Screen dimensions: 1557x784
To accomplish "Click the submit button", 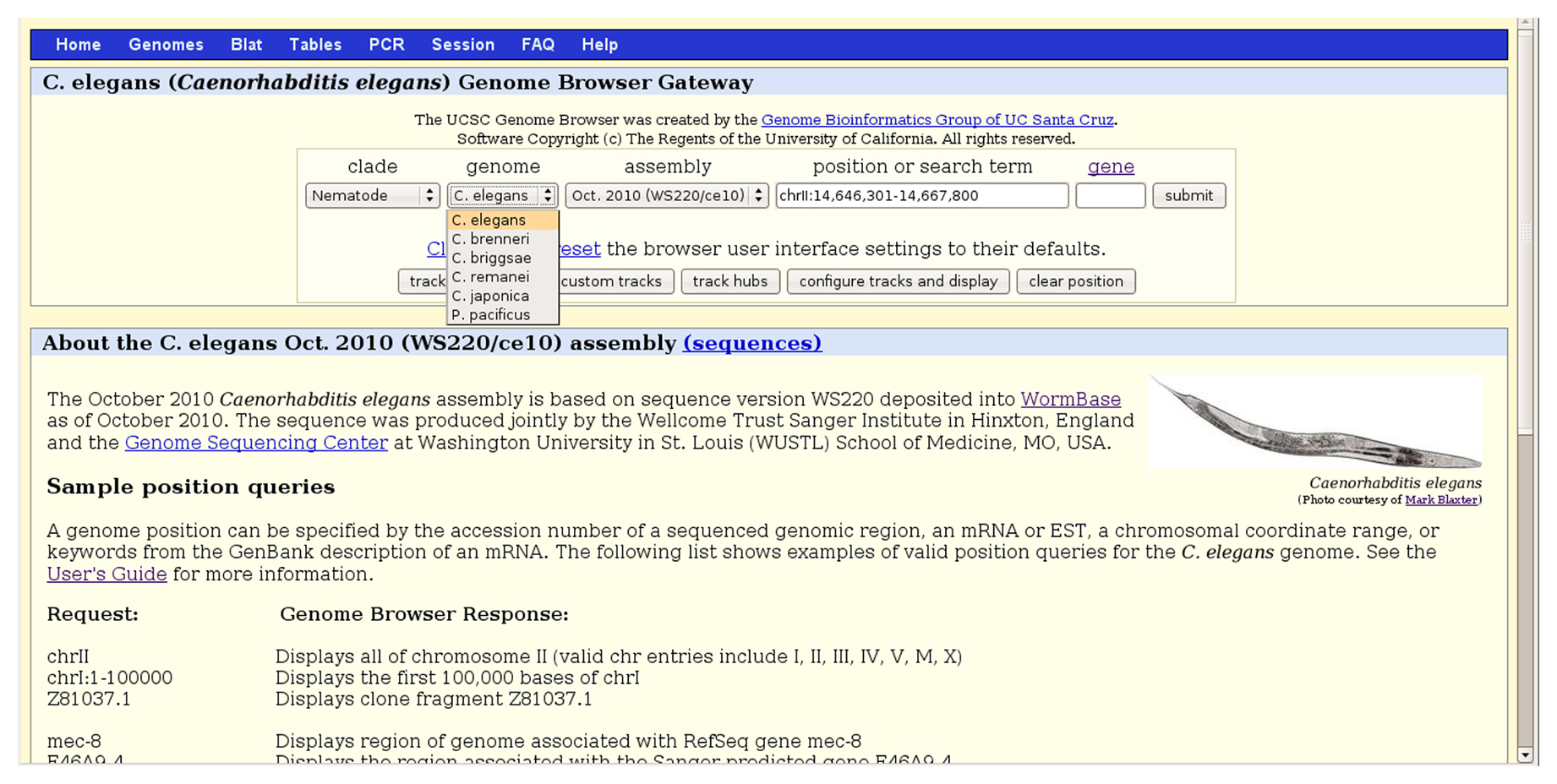I will (1189, 195).
